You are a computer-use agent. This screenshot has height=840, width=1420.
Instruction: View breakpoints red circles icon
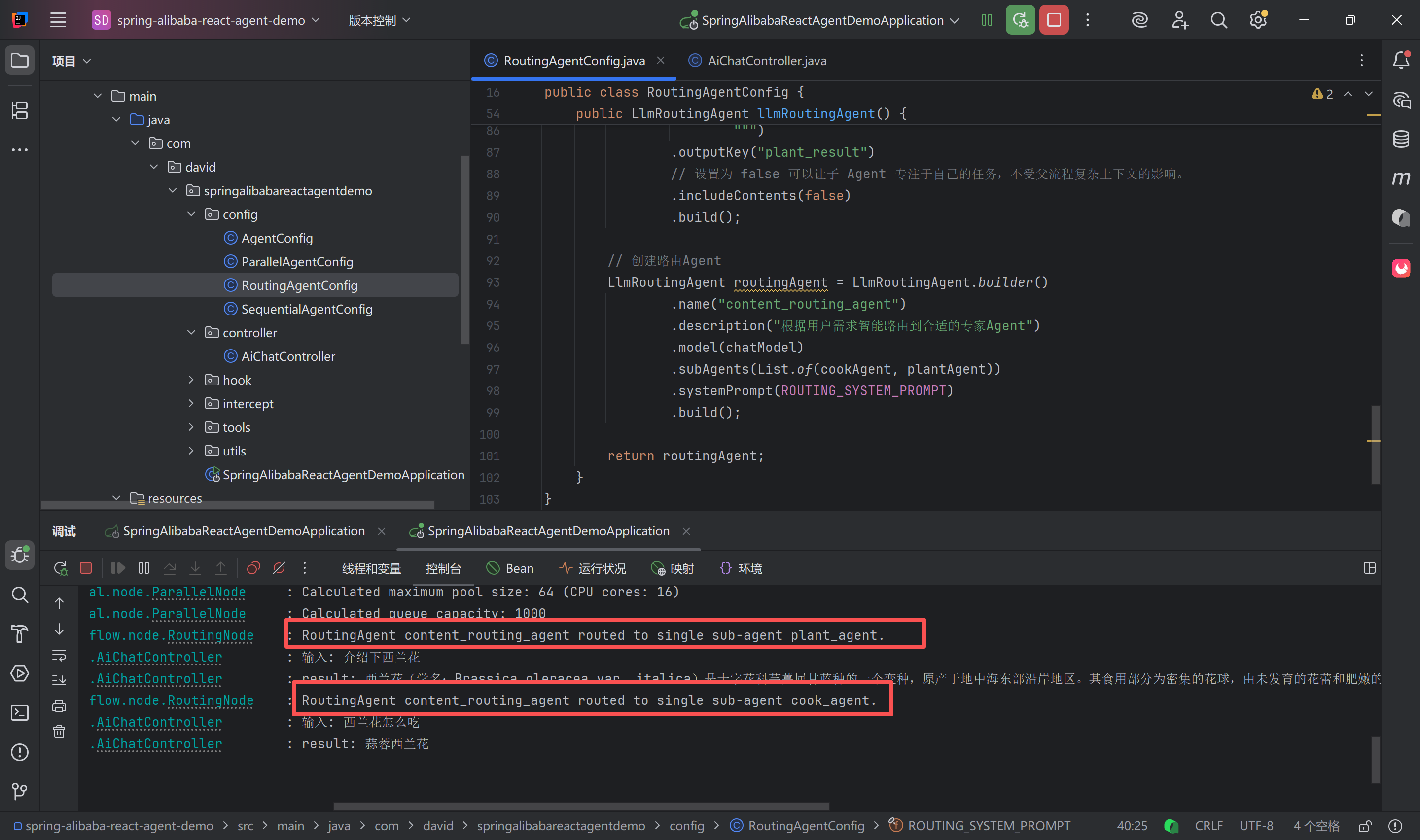point(253,568)
